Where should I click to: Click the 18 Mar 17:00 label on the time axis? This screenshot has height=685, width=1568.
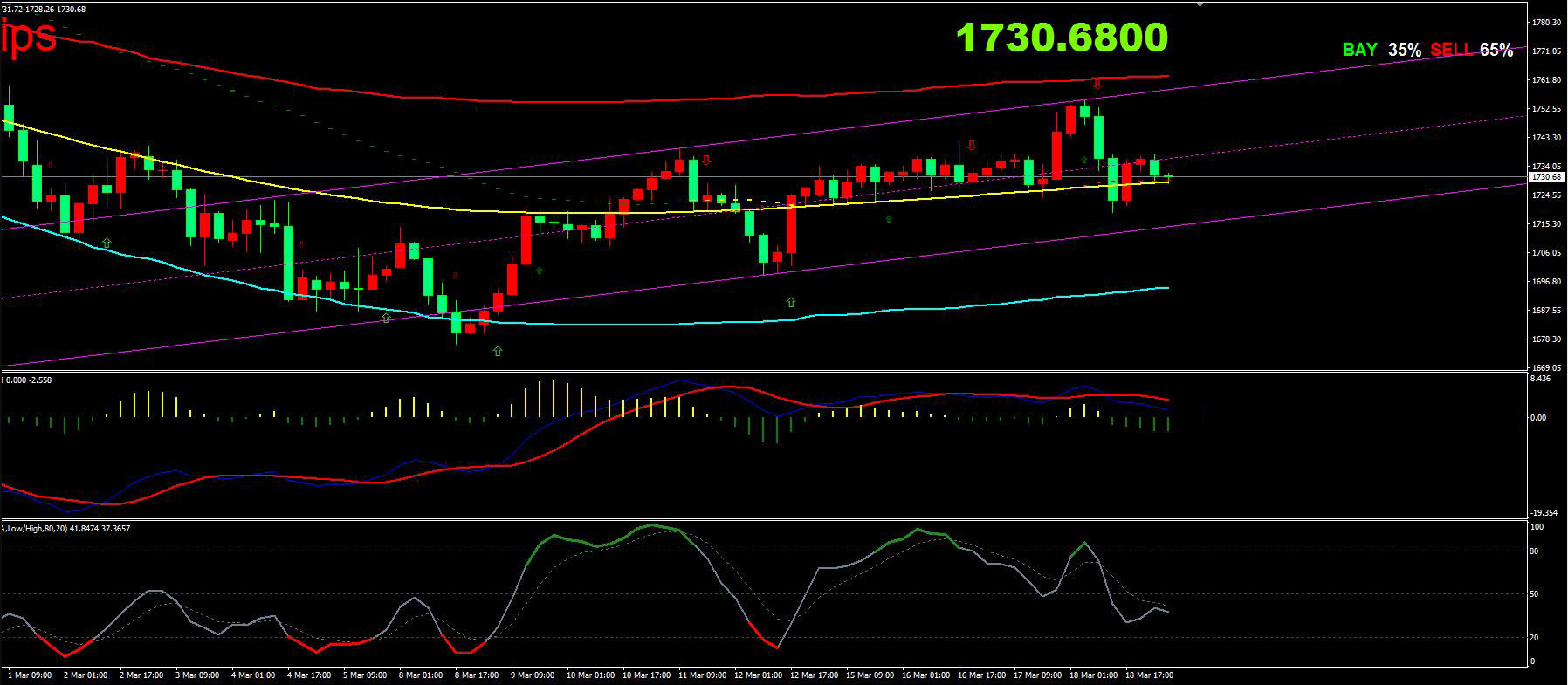point(1148,675)
